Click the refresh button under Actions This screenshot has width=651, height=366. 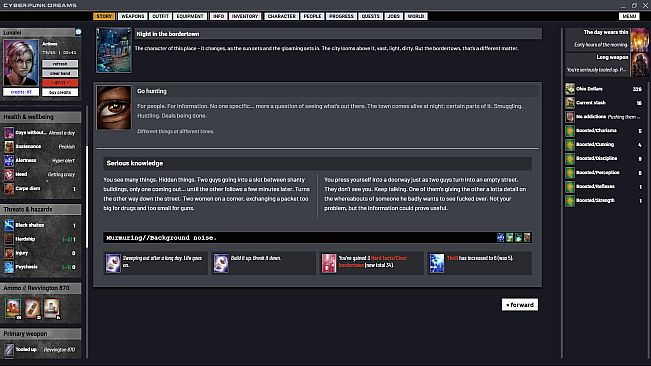click(60, 64)
